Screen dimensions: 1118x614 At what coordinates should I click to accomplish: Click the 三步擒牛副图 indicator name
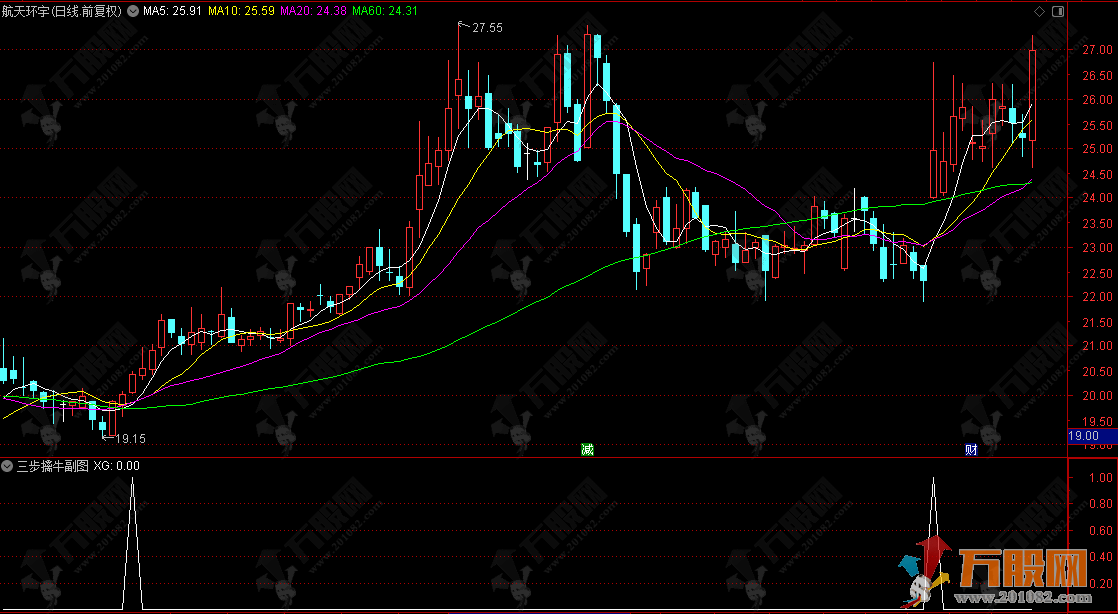point(52,466)
